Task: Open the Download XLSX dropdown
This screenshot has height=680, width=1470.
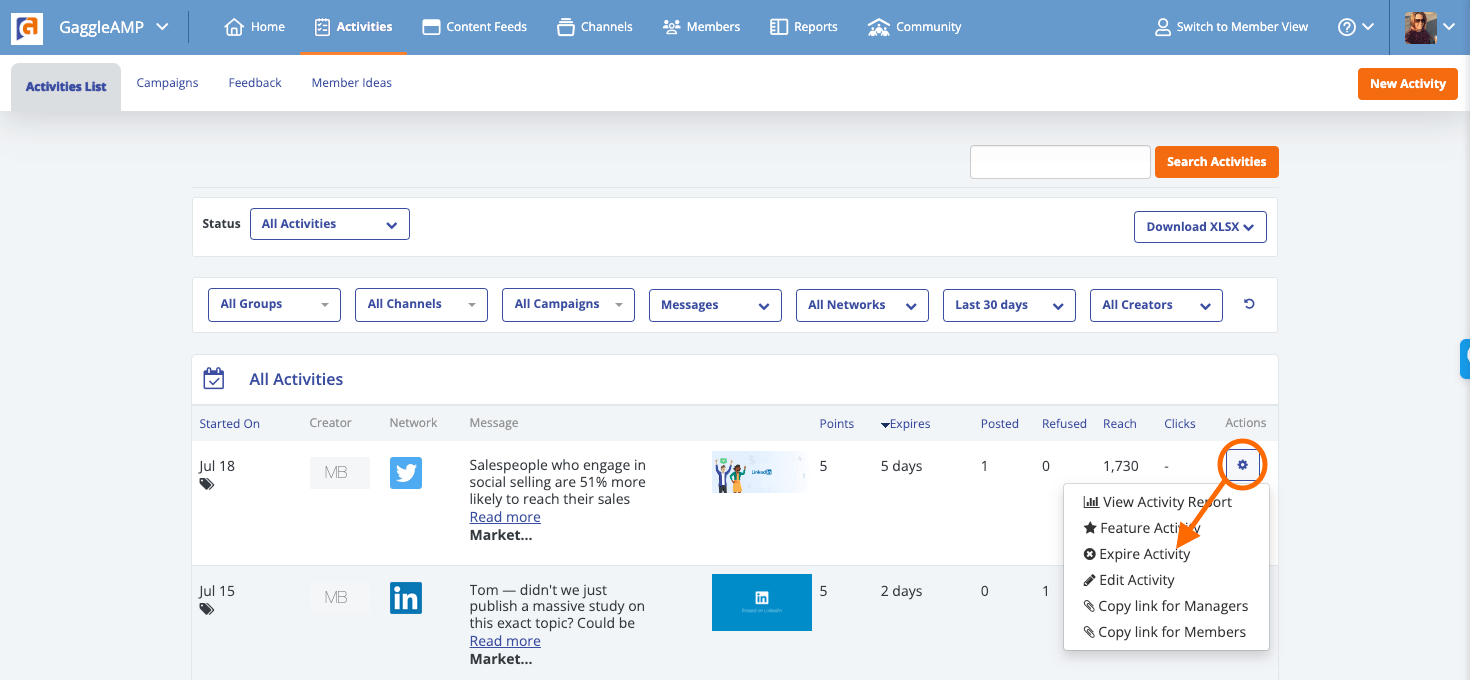Action: click(1200, 227)
